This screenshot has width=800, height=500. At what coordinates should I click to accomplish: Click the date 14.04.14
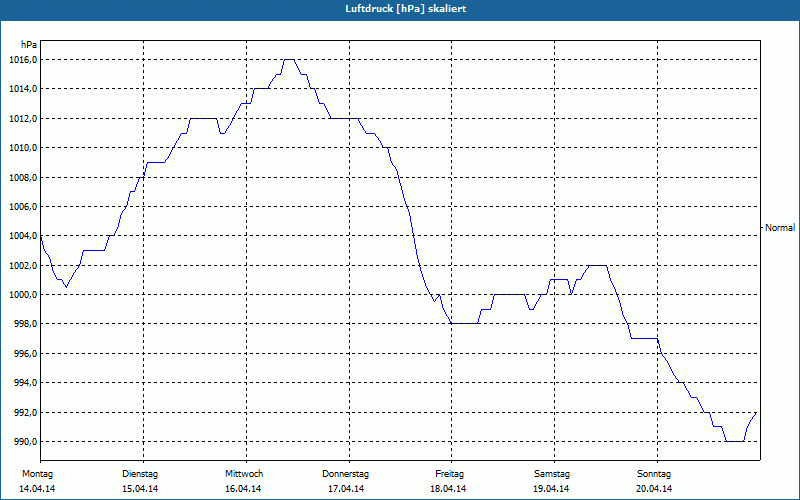[37, 489]
